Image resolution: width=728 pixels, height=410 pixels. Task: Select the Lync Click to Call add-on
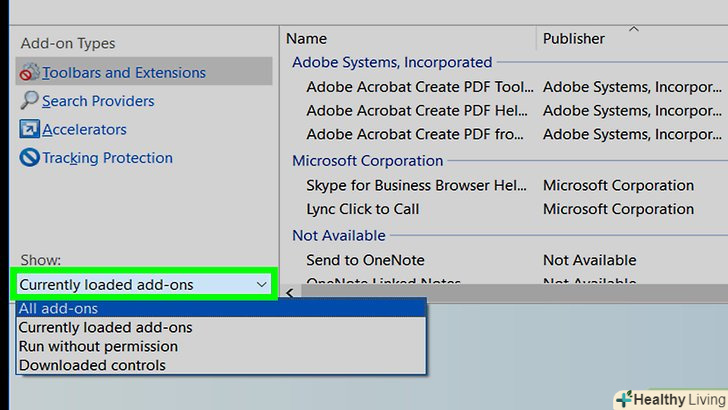pyautogui.click(x=363, y=210)
